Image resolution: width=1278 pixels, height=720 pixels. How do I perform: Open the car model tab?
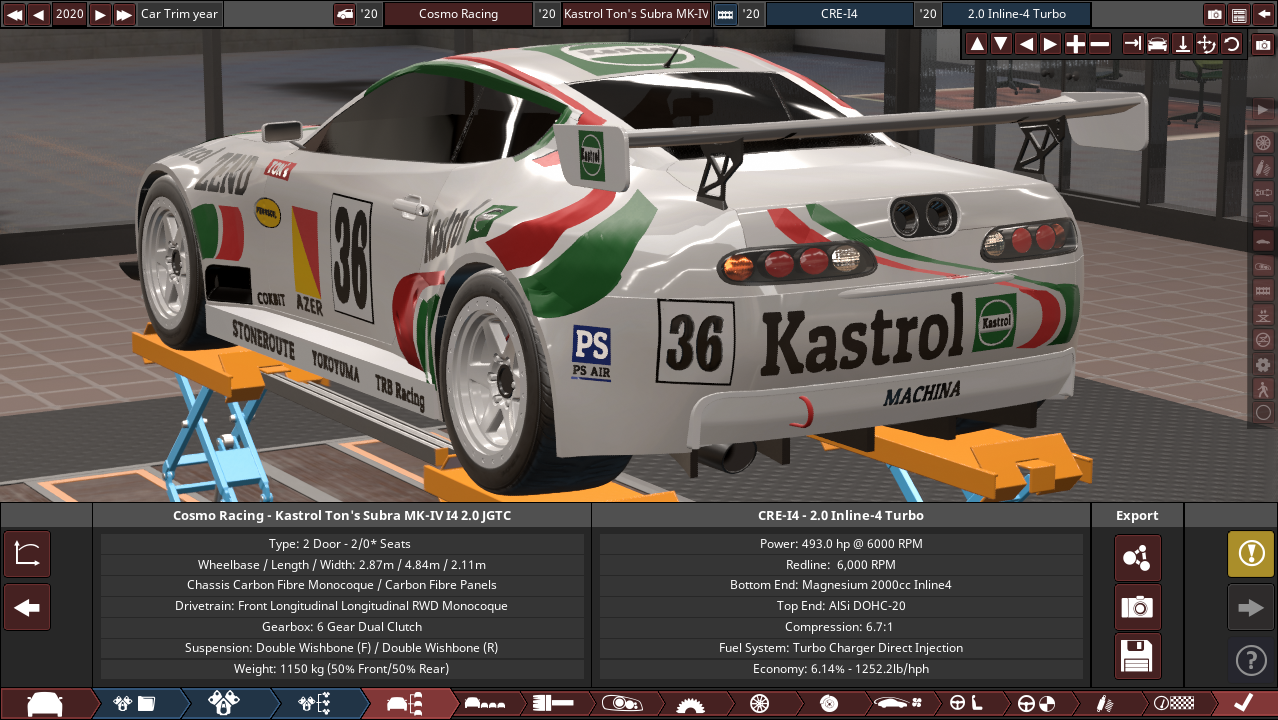(x=45, y=704)
